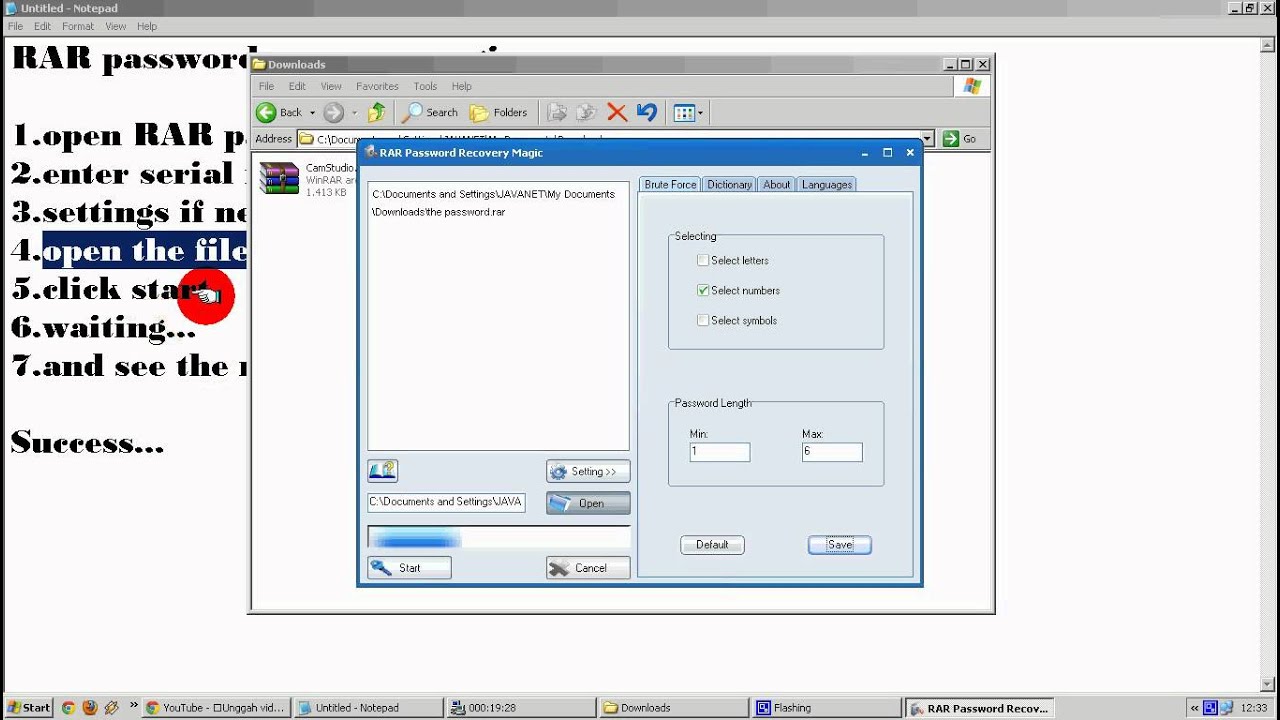The image size is (1280, 720).
Task: Click the Move To icon in Downloads toolbar
Action: [557, 112]
